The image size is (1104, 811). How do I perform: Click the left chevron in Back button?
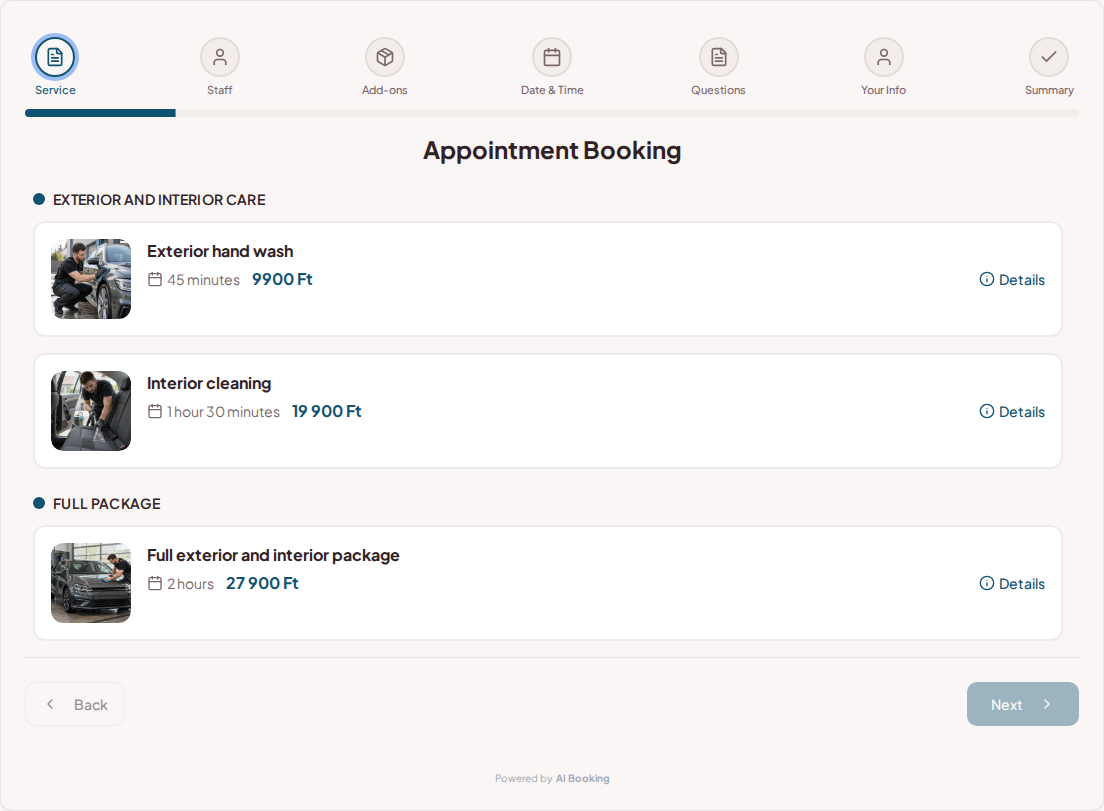tap(50, 704)
